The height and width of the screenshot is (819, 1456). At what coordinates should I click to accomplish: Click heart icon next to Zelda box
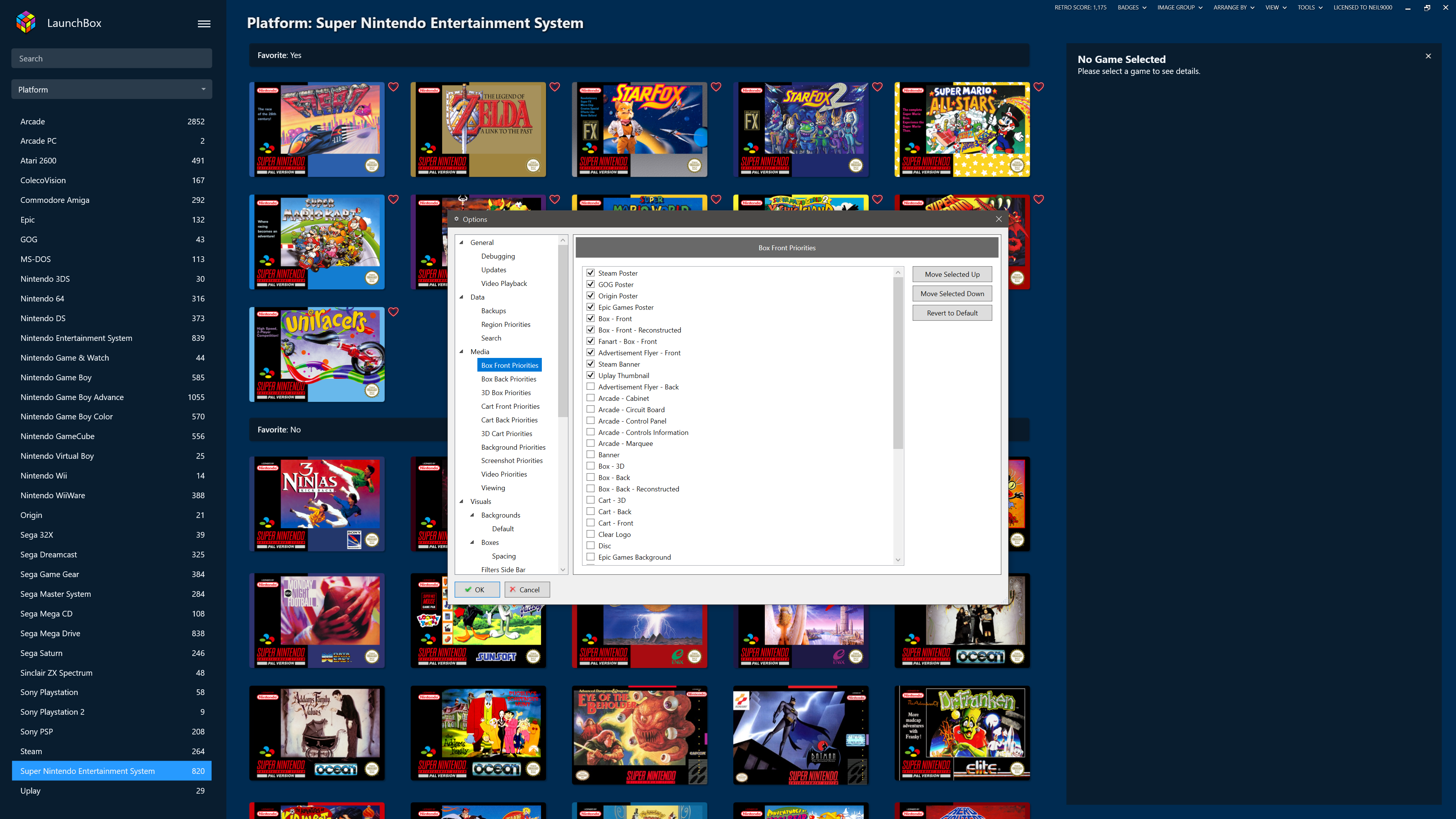(554, 86)
